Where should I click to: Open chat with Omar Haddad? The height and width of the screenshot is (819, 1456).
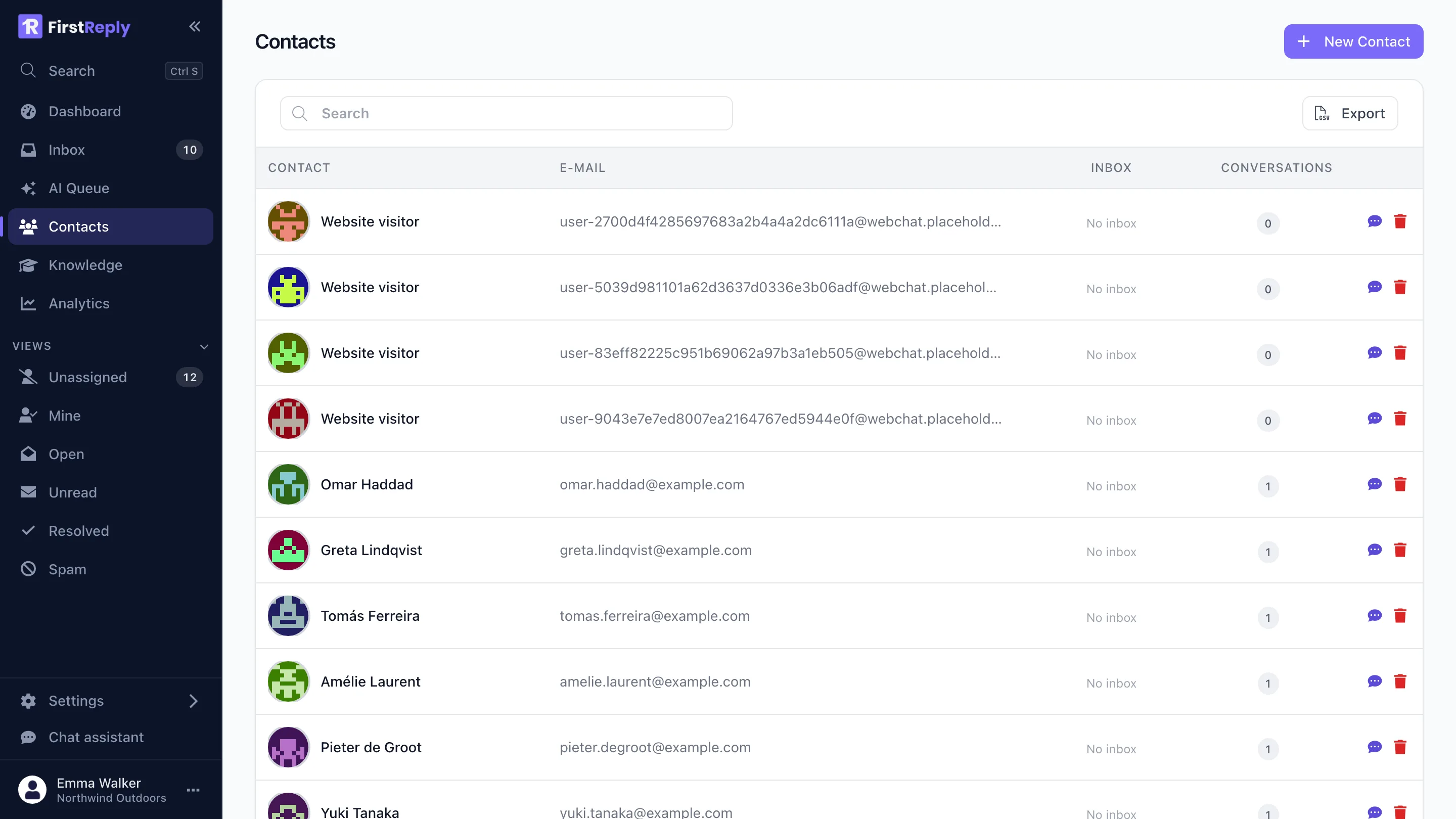click(x=1375, y=484)
